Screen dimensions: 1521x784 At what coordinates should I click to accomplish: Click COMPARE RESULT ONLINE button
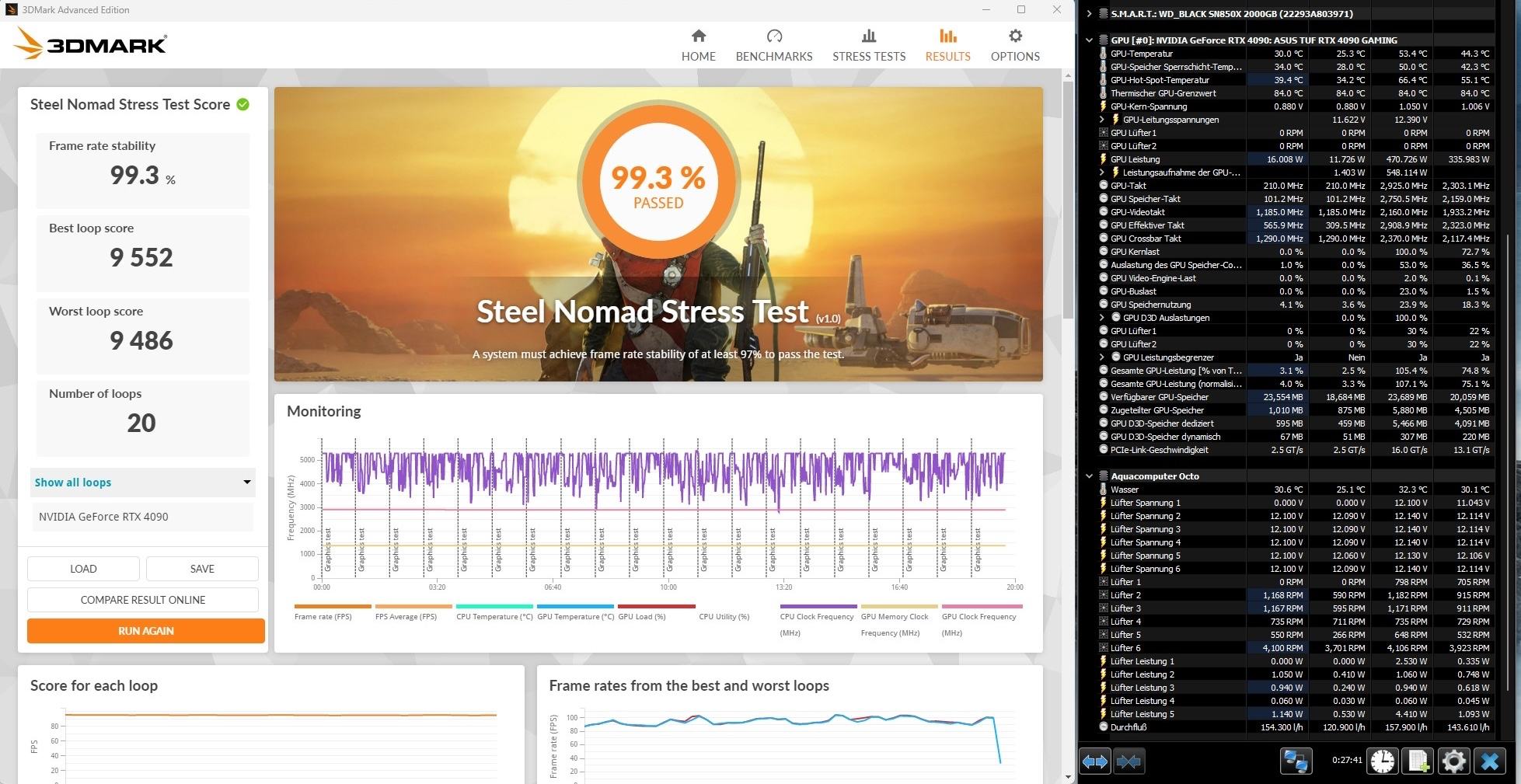143,600
